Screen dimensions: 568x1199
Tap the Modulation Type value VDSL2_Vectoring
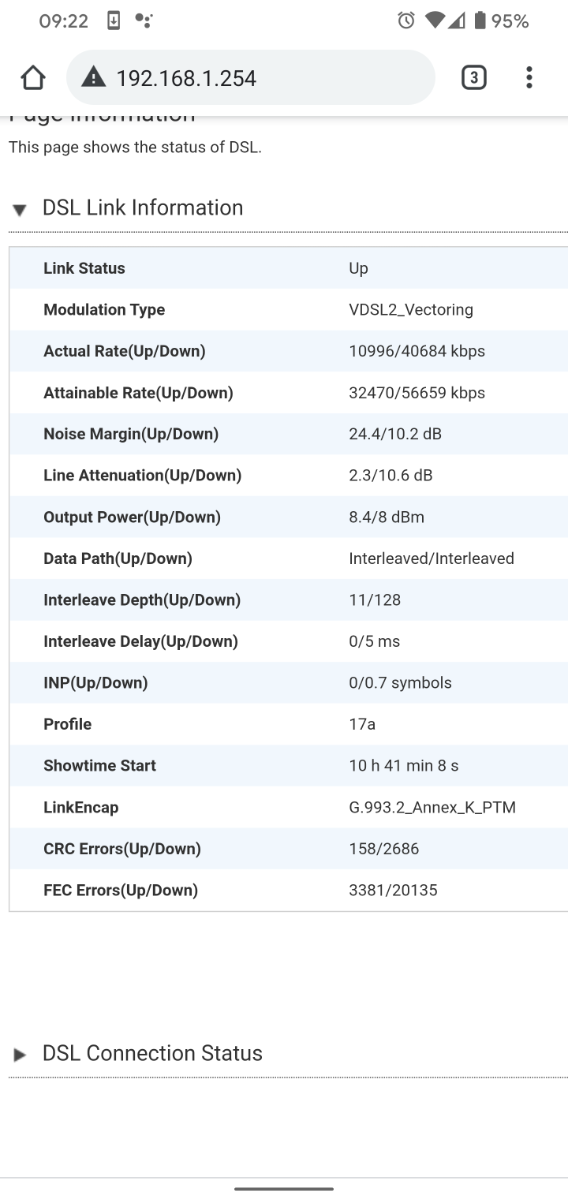[411, 310]
